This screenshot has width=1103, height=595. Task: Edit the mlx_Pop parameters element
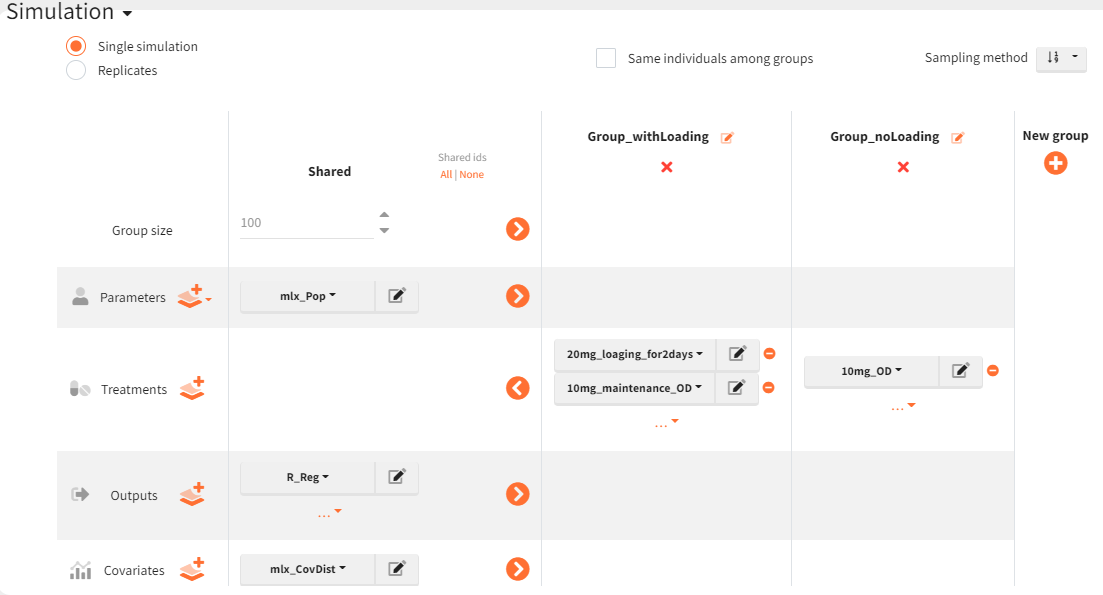(397, 296)
